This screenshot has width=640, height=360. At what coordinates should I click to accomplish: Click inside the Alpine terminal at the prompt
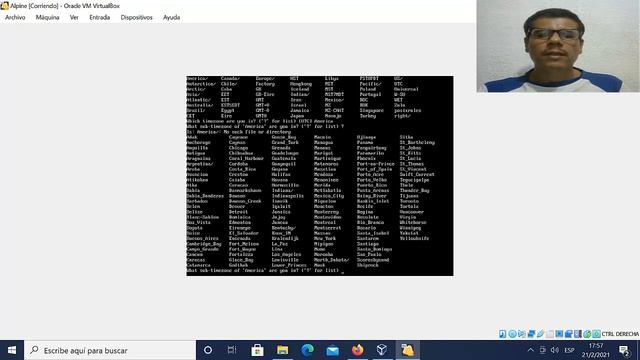tap(343, 271)
